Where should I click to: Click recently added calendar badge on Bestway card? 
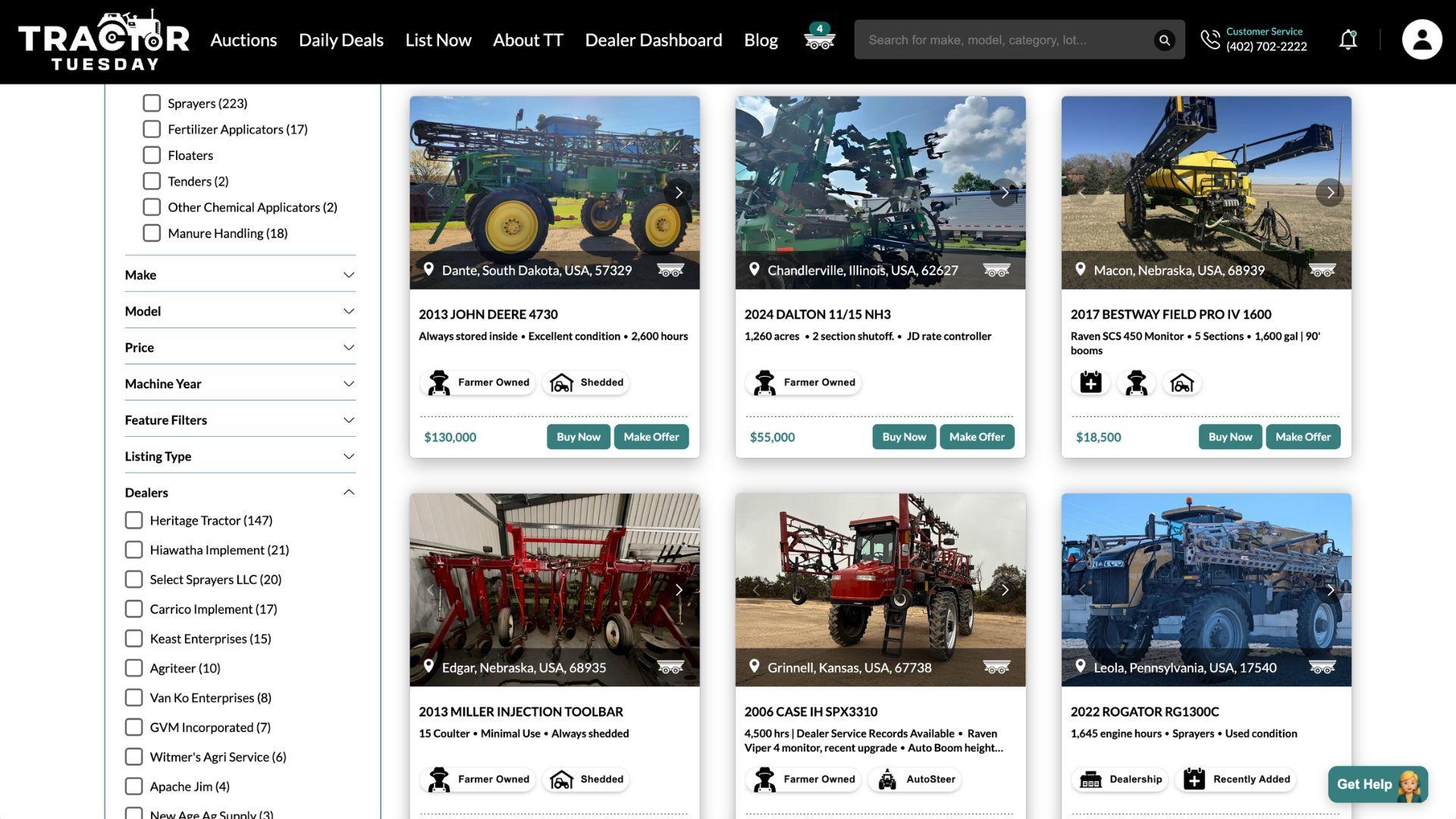[x=1090, y=383]
